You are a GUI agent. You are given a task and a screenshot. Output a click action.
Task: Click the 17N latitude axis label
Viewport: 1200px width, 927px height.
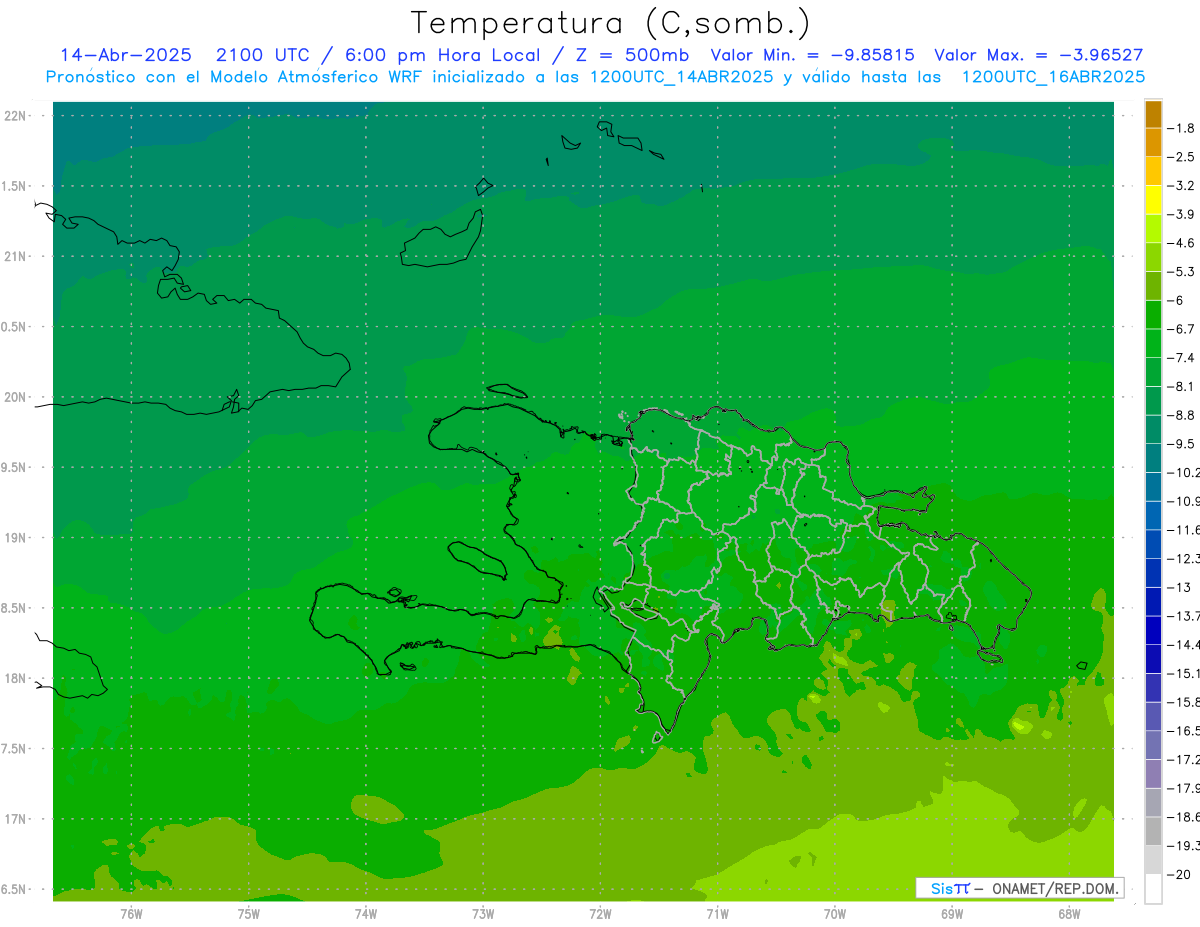click(x=15, y=819)
